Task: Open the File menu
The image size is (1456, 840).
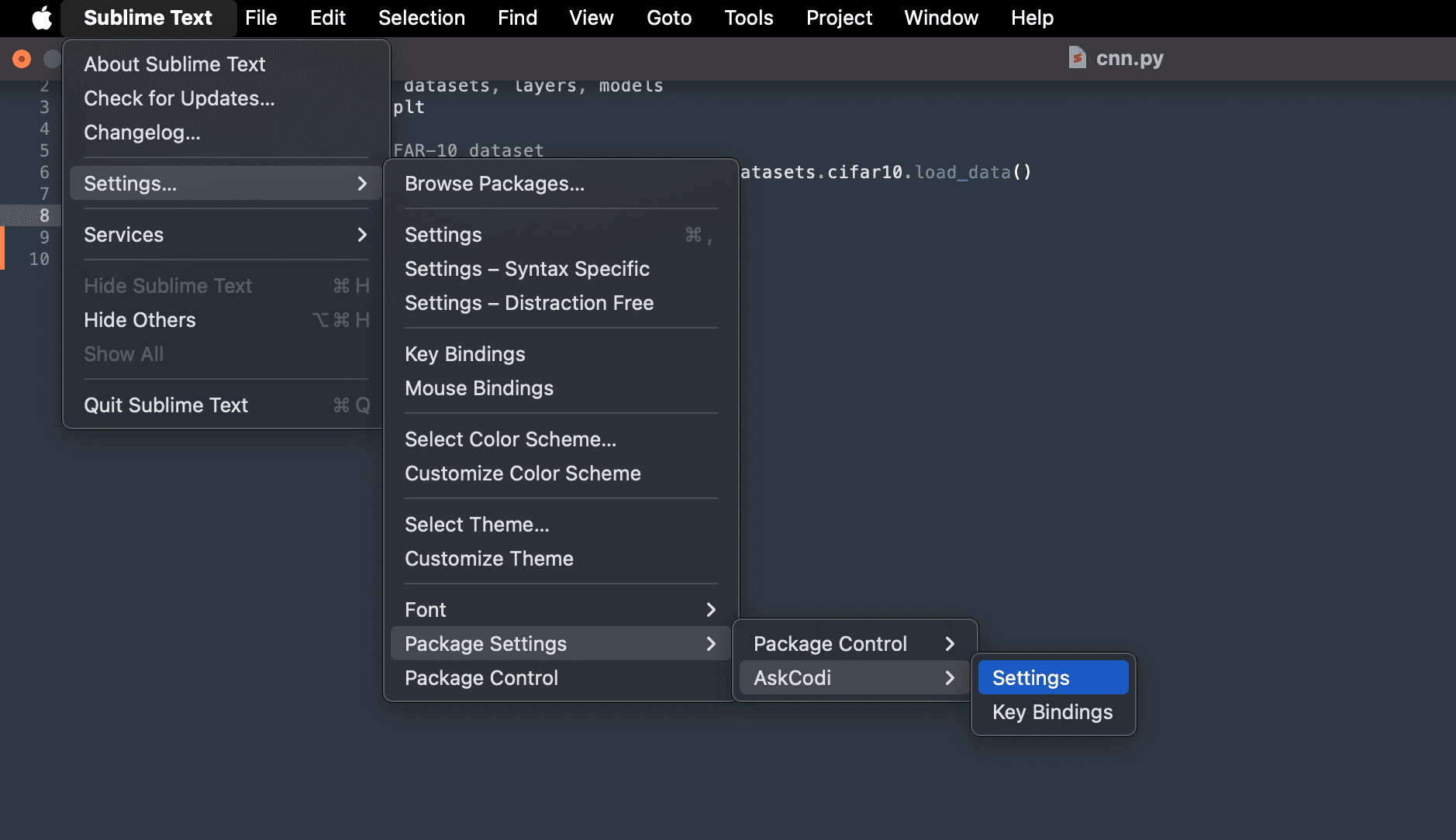Action: (260, 17)
